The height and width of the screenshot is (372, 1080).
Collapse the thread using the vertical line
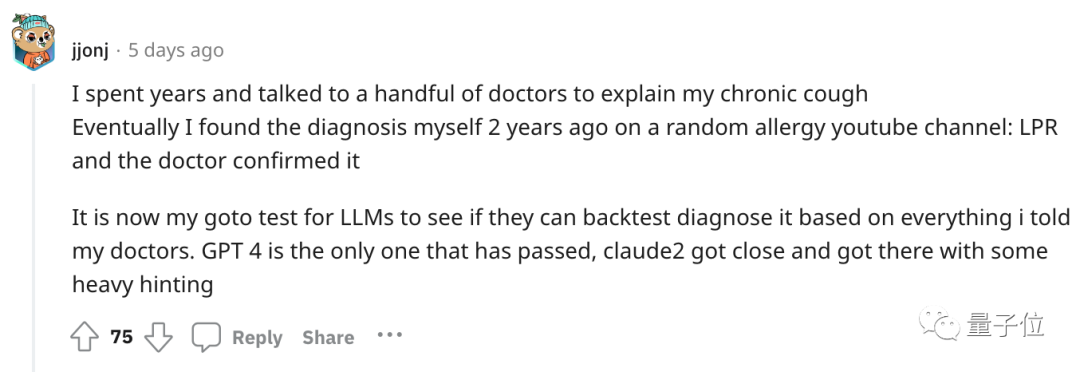[x=34, y=227]
